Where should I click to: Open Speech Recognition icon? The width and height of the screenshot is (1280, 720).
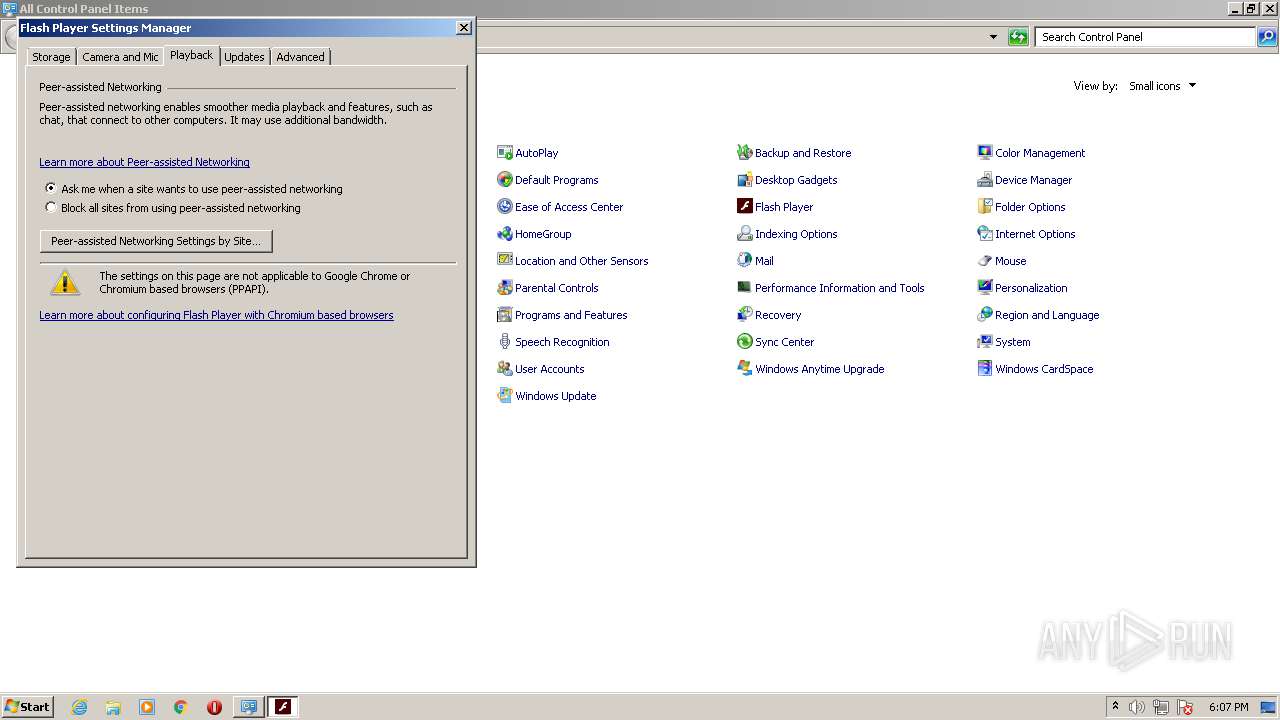(x=552, y=342)
